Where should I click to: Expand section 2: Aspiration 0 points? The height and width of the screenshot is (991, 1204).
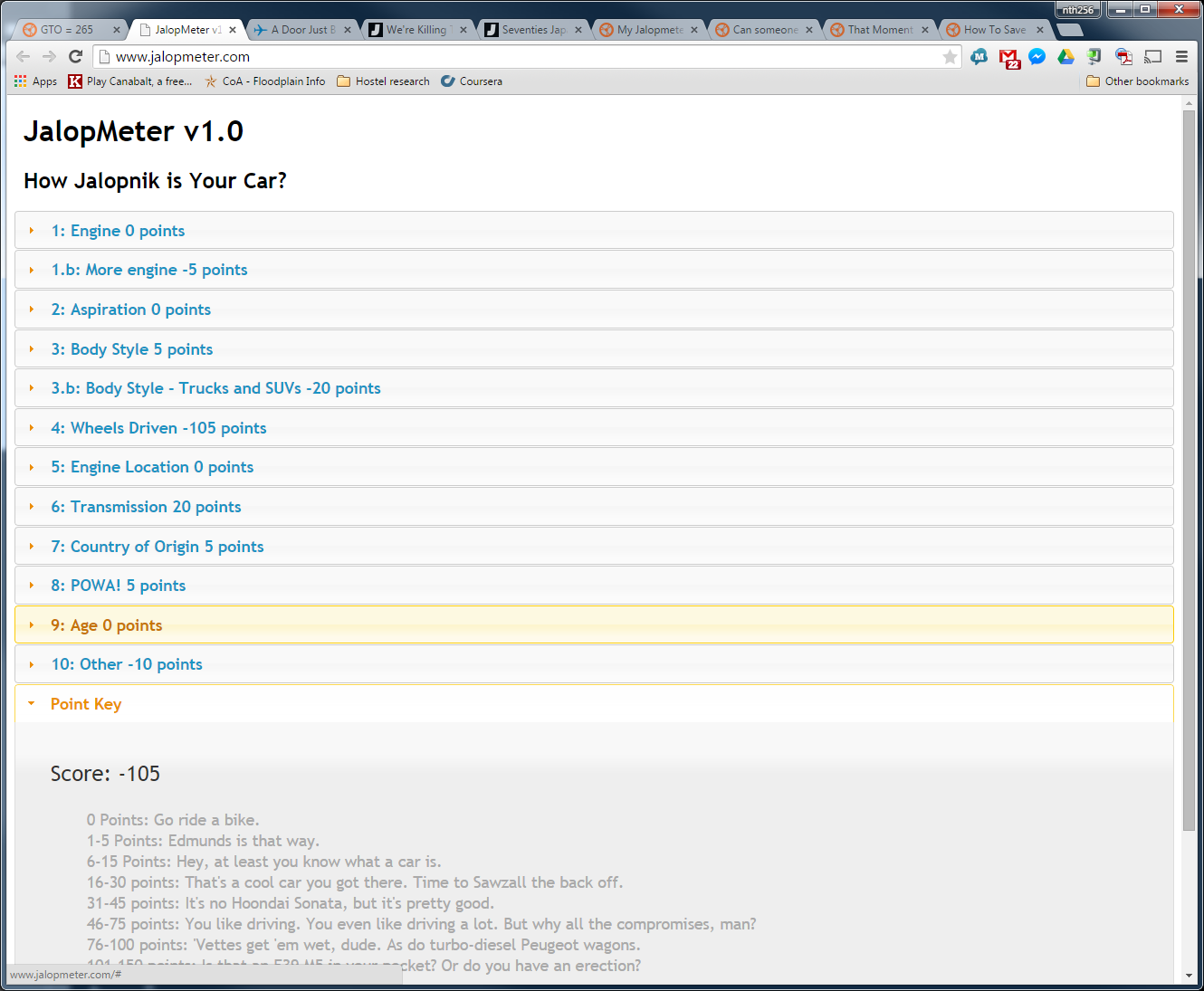(594, 310)
